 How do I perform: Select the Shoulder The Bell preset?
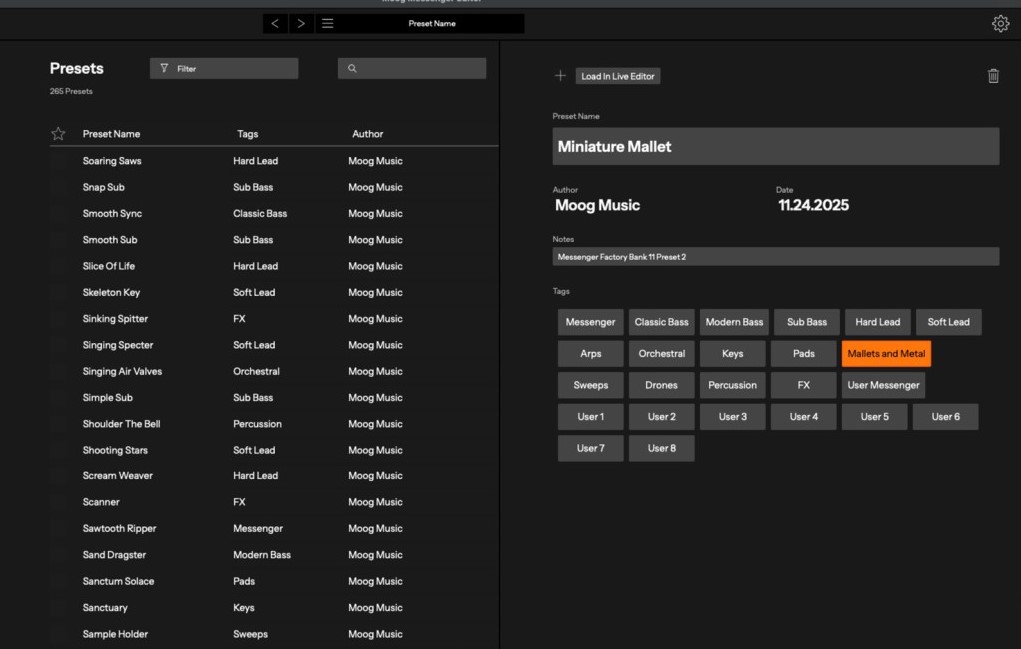click(x=121, y=424)
